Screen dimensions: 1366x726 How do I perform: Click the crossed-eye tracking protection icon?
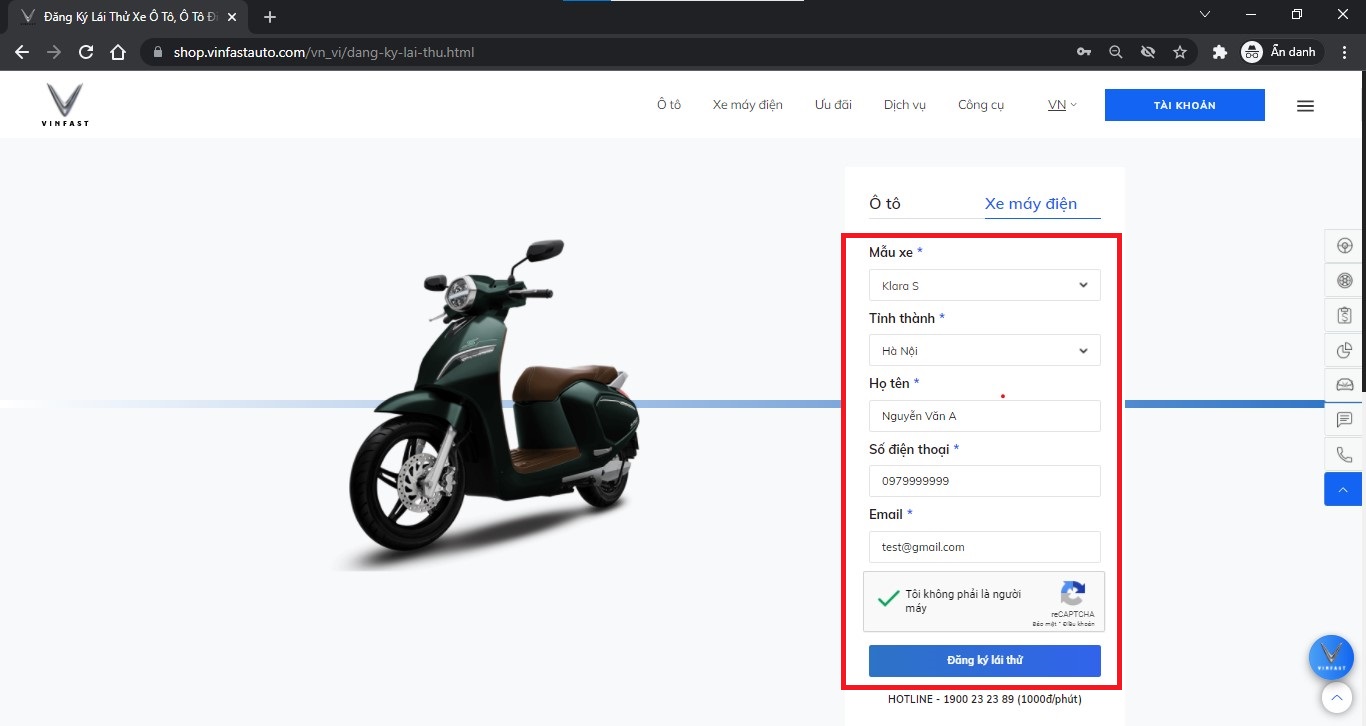tap(1148, 52)
